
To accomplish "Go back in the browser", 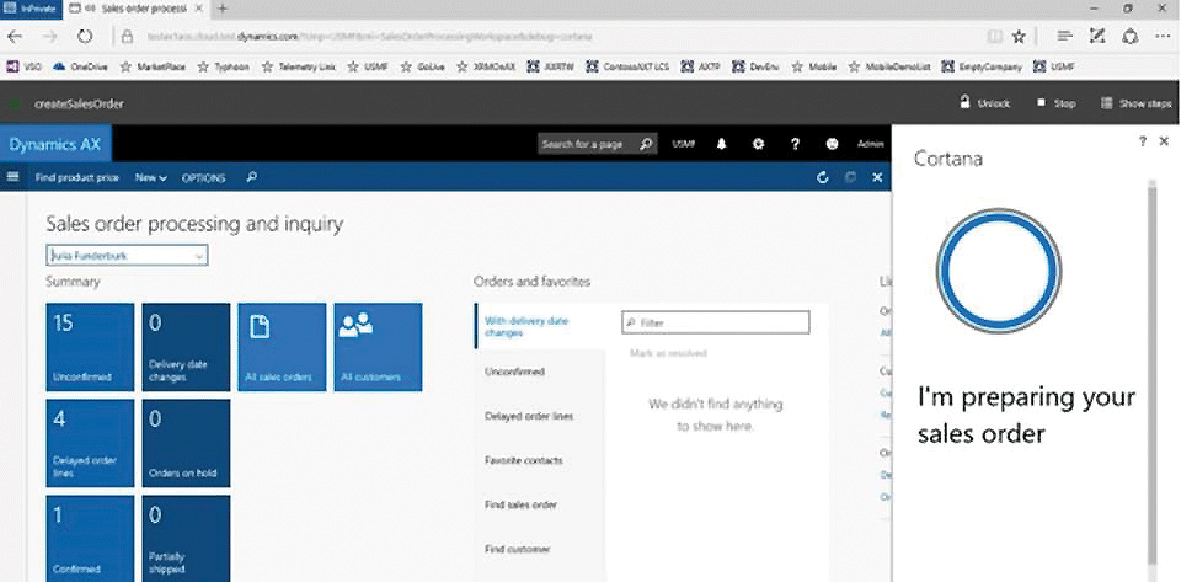I will 14,36.
